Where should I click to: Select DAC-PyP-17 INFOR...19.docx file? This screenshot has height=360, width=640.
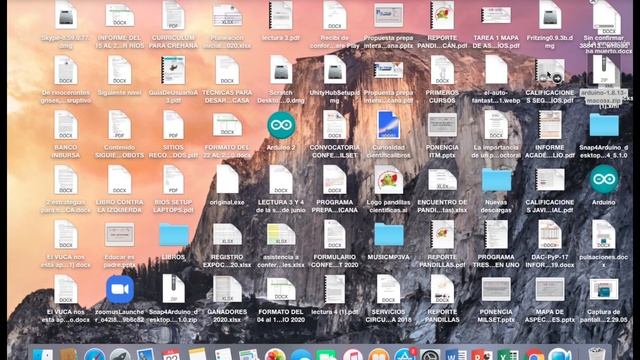click(x=550, y=235)
